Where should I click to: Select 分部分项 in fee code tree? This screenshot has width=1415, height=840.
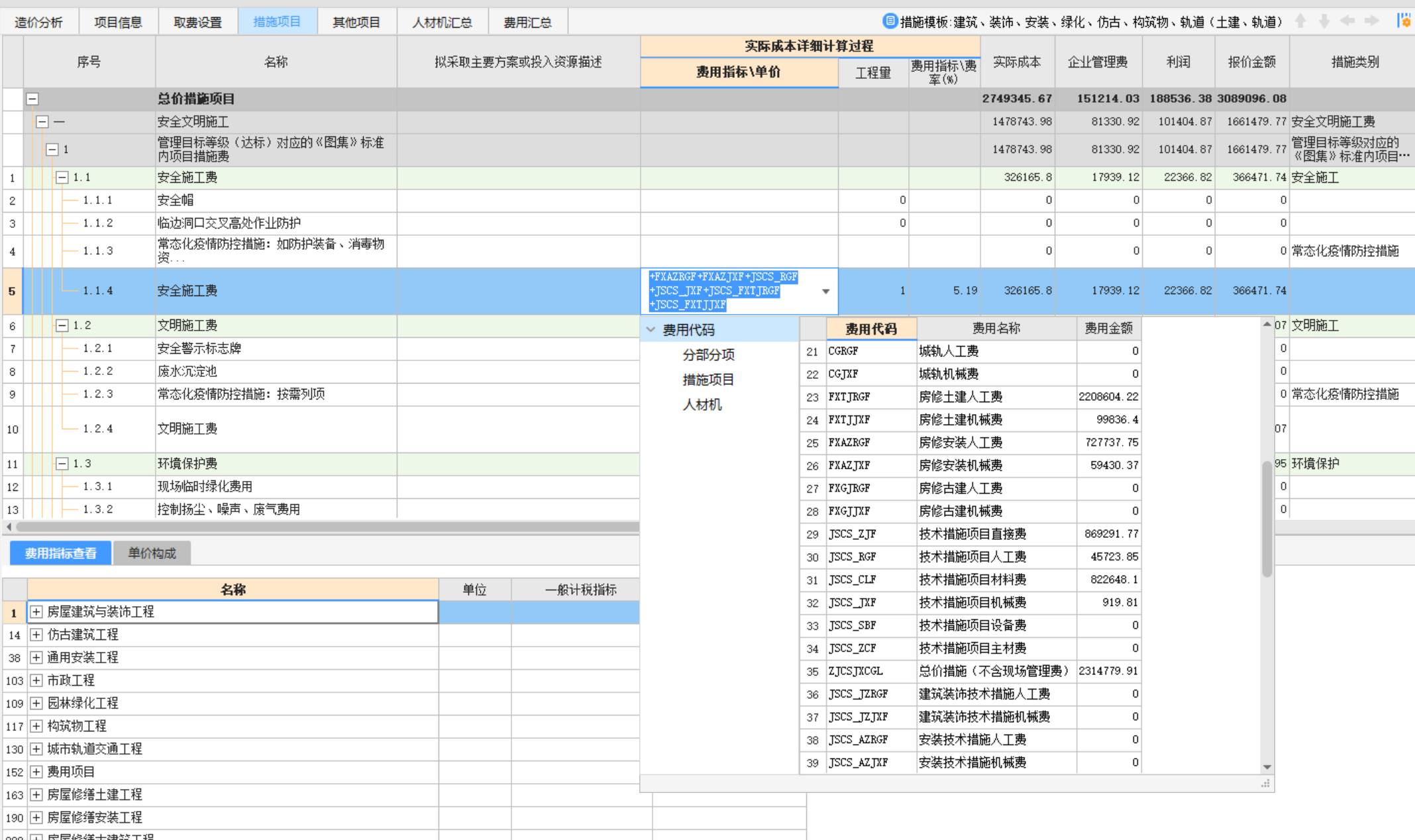pos(708,355)
